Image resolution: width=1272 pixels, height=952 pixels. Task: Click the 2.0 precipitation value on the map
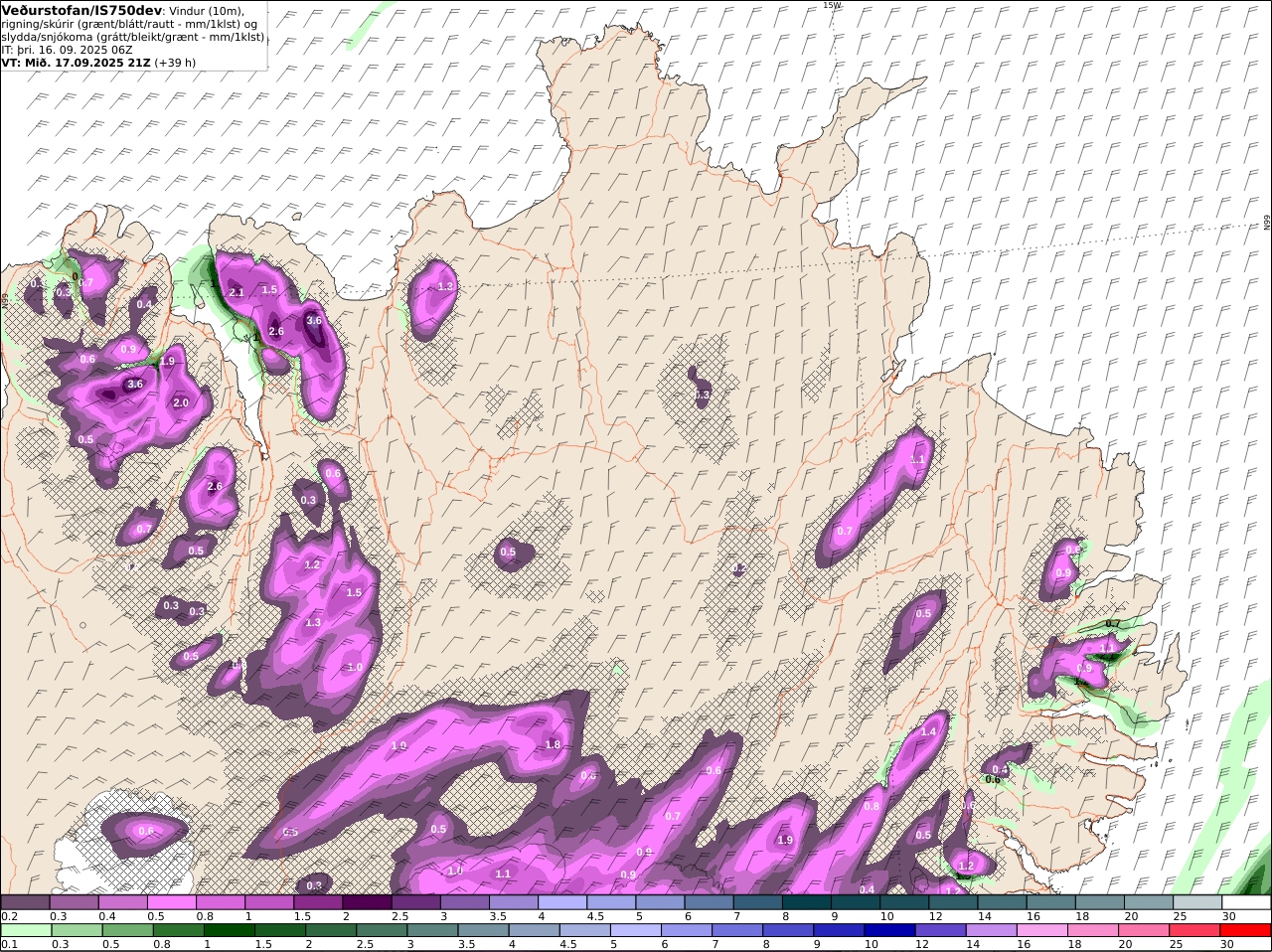[181, 402]
